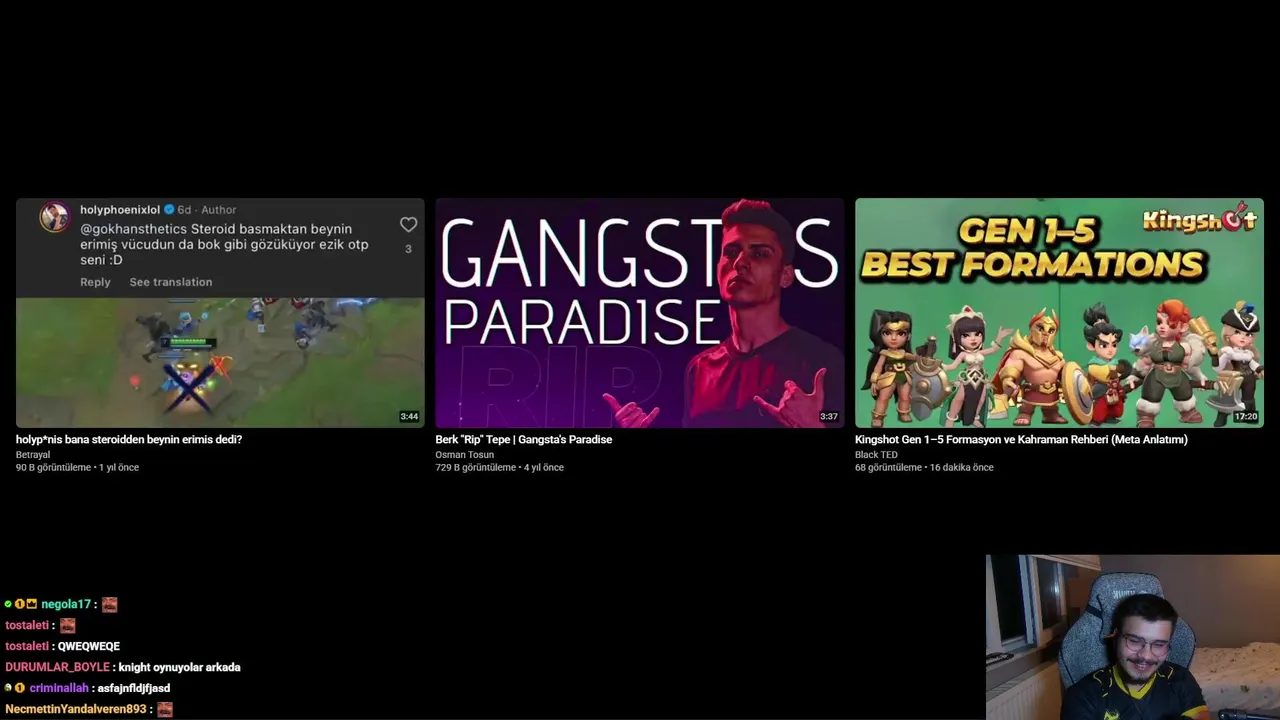The width and height of the screenshot is (1280, 720).
Task: Click the 3:37 duration badge
Action: (829, 416)
